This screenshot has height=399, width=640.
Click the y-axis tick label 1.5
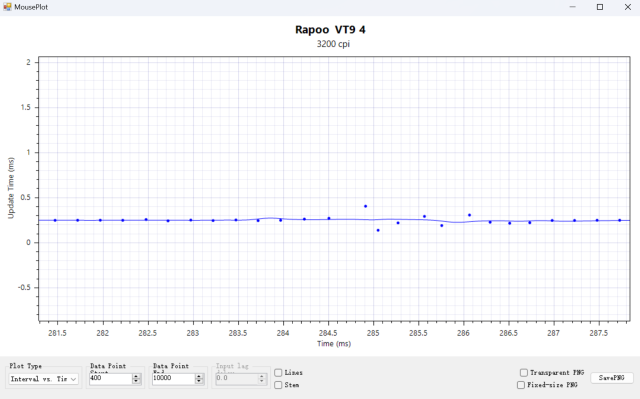pyautogui.click(x=27, y=107)
